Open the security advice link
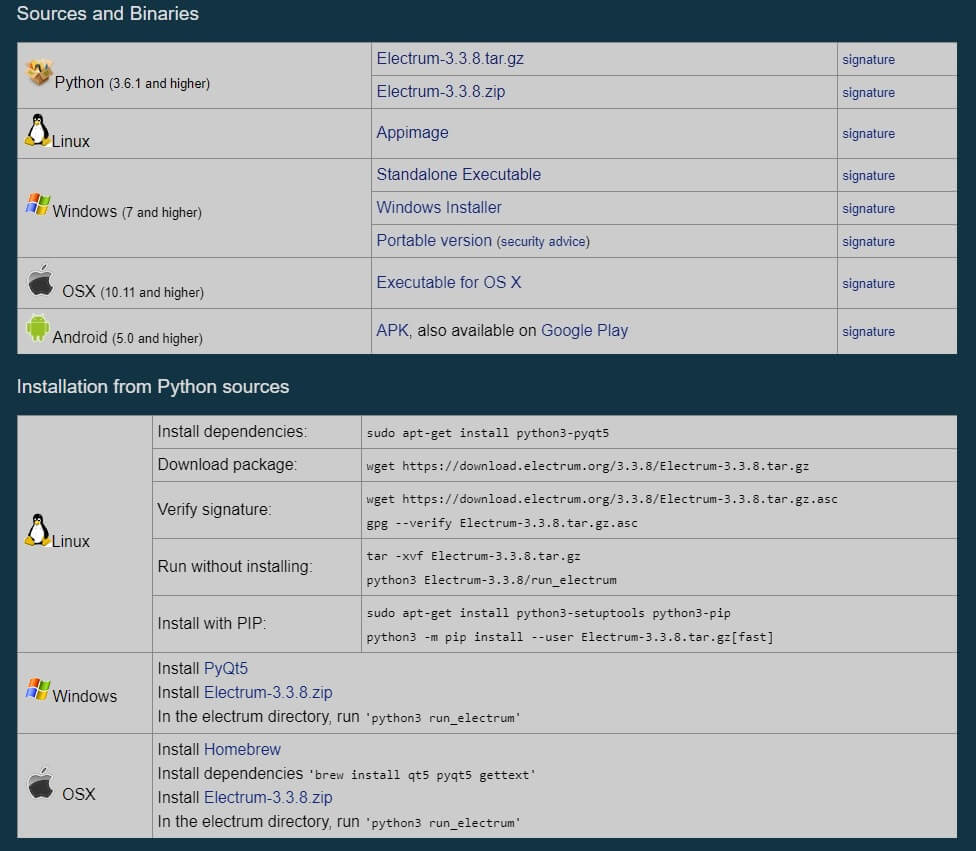 coord(543,242)
